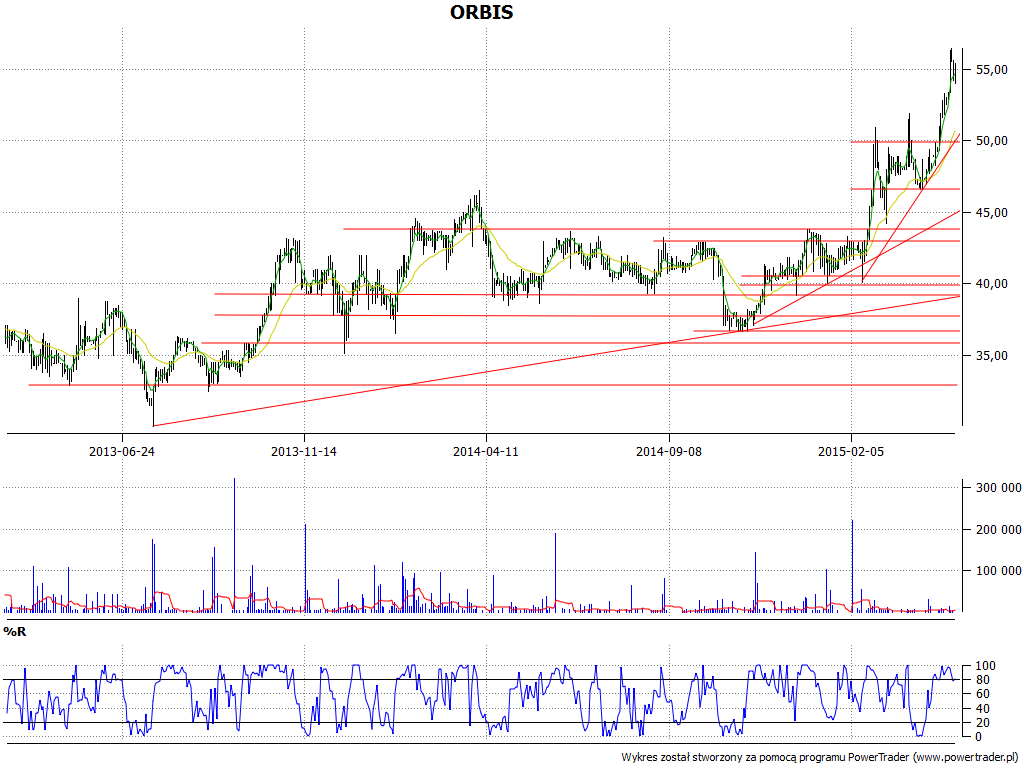Screen dimensions: 1024x768
Task: Click the 40 level on %R axis
Action: coord(985,709)
